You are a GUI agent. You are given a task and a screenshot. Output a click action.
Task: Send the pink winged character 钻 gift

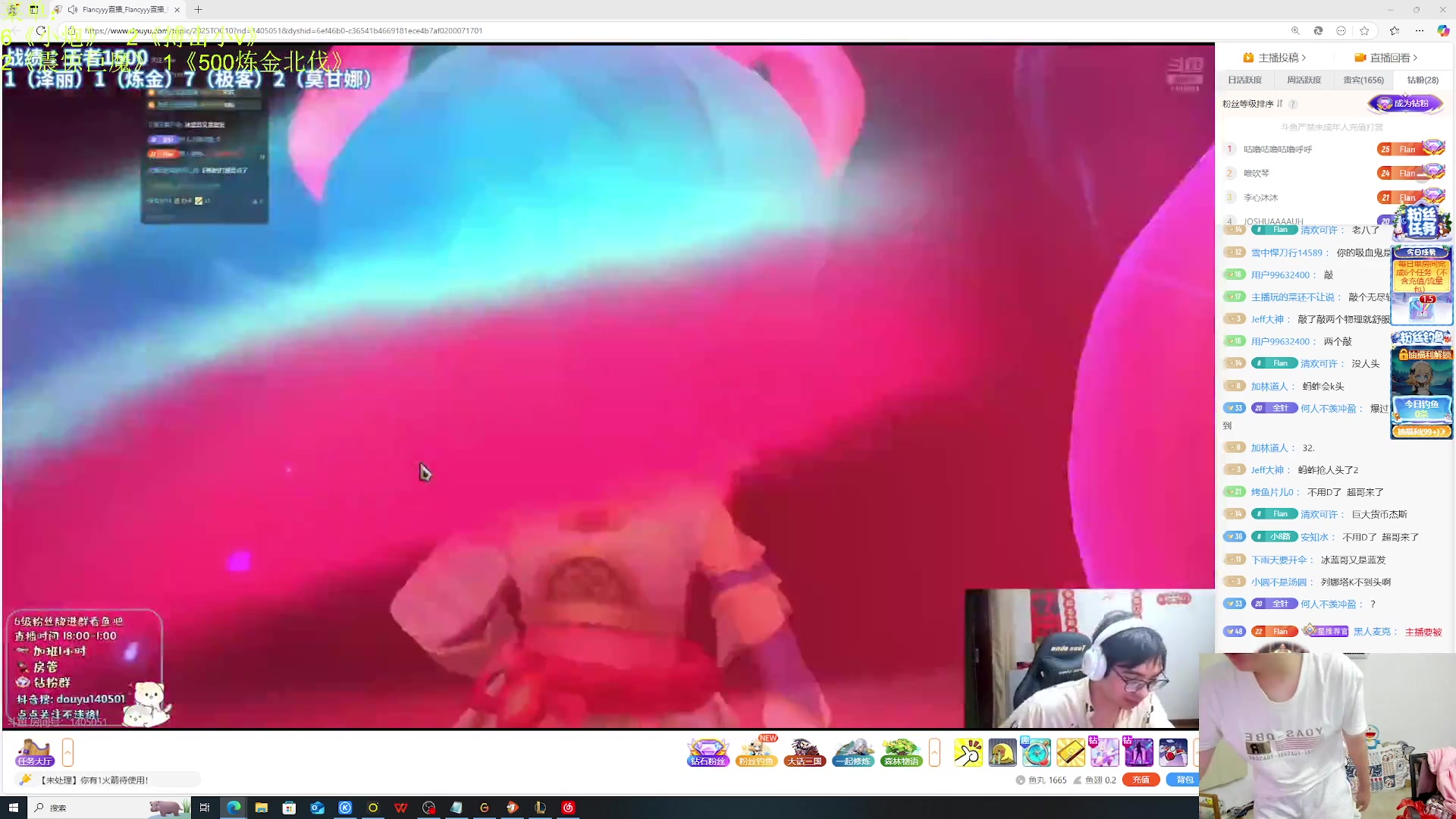1104,752
